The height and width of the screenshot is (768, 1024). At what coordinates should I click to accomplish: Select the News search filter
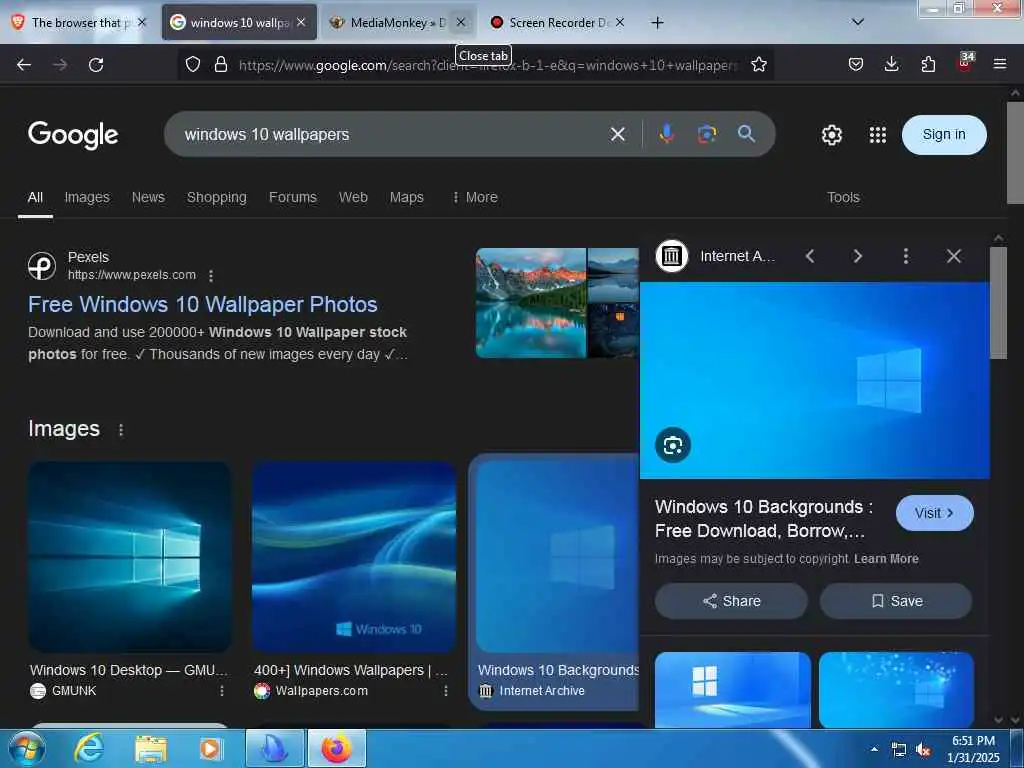click(148, 197)
